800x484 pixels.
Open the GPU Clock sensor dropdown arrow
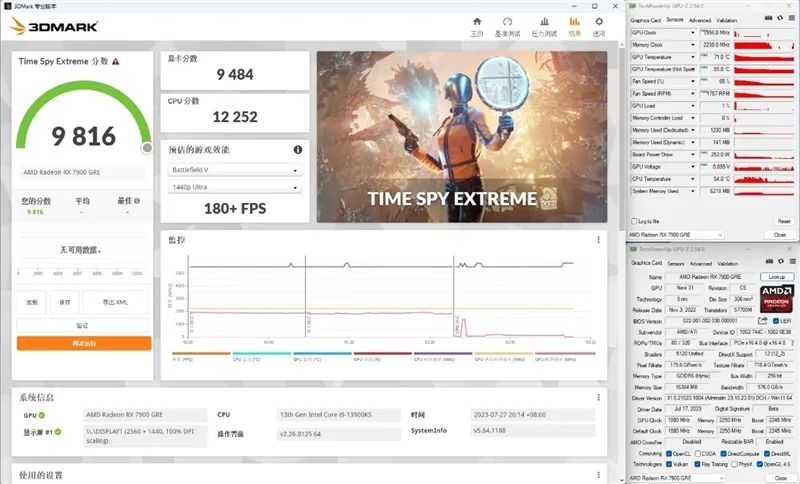click(x=693, y=33)
